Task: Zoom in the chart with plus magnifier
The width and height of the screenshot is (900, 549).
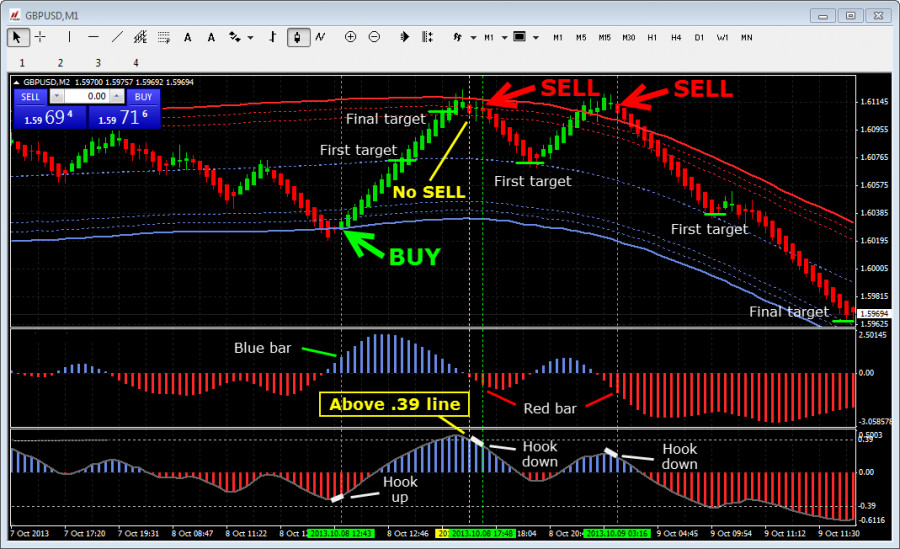Action: click(x=350, y=37)
